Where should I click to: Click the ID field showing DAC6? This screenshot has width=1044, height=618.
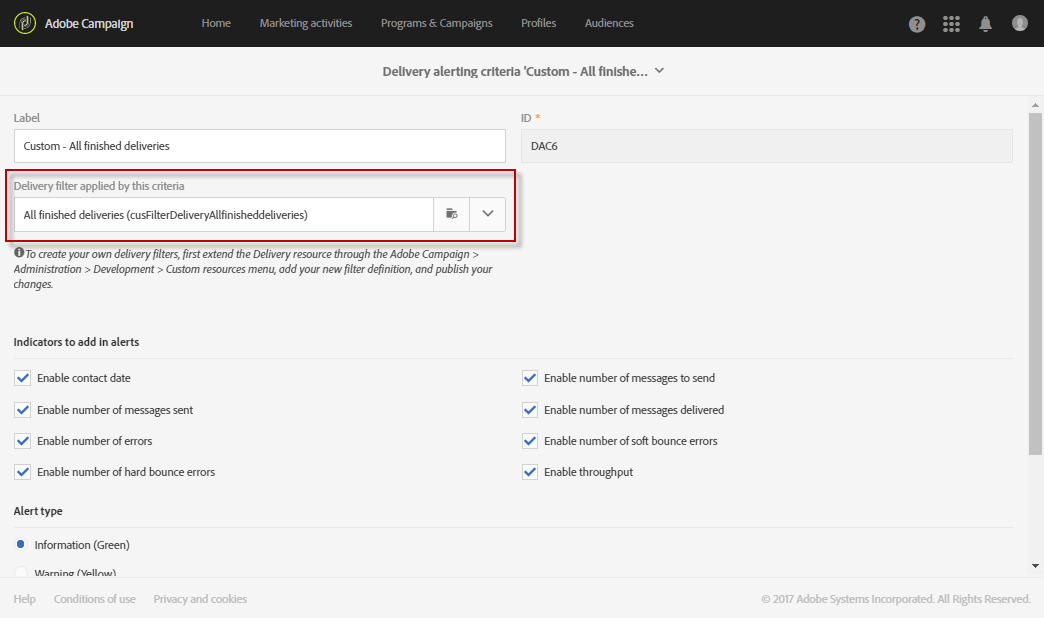pyautogui.click(x=767, y=146)
